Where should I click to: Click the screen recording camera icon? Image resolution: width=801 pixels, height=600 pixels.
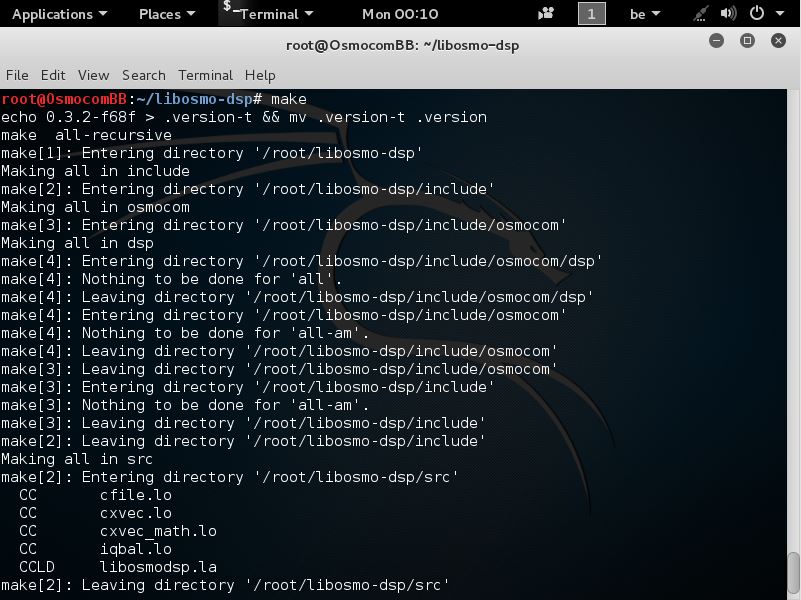546,14
